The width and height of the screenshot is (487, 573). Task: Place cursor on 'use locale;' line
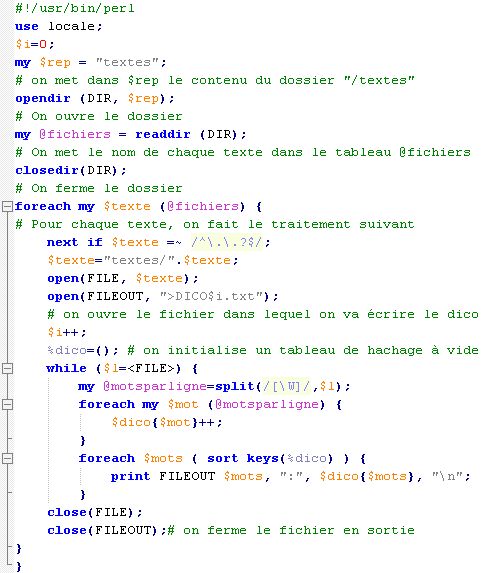[58, 26]
